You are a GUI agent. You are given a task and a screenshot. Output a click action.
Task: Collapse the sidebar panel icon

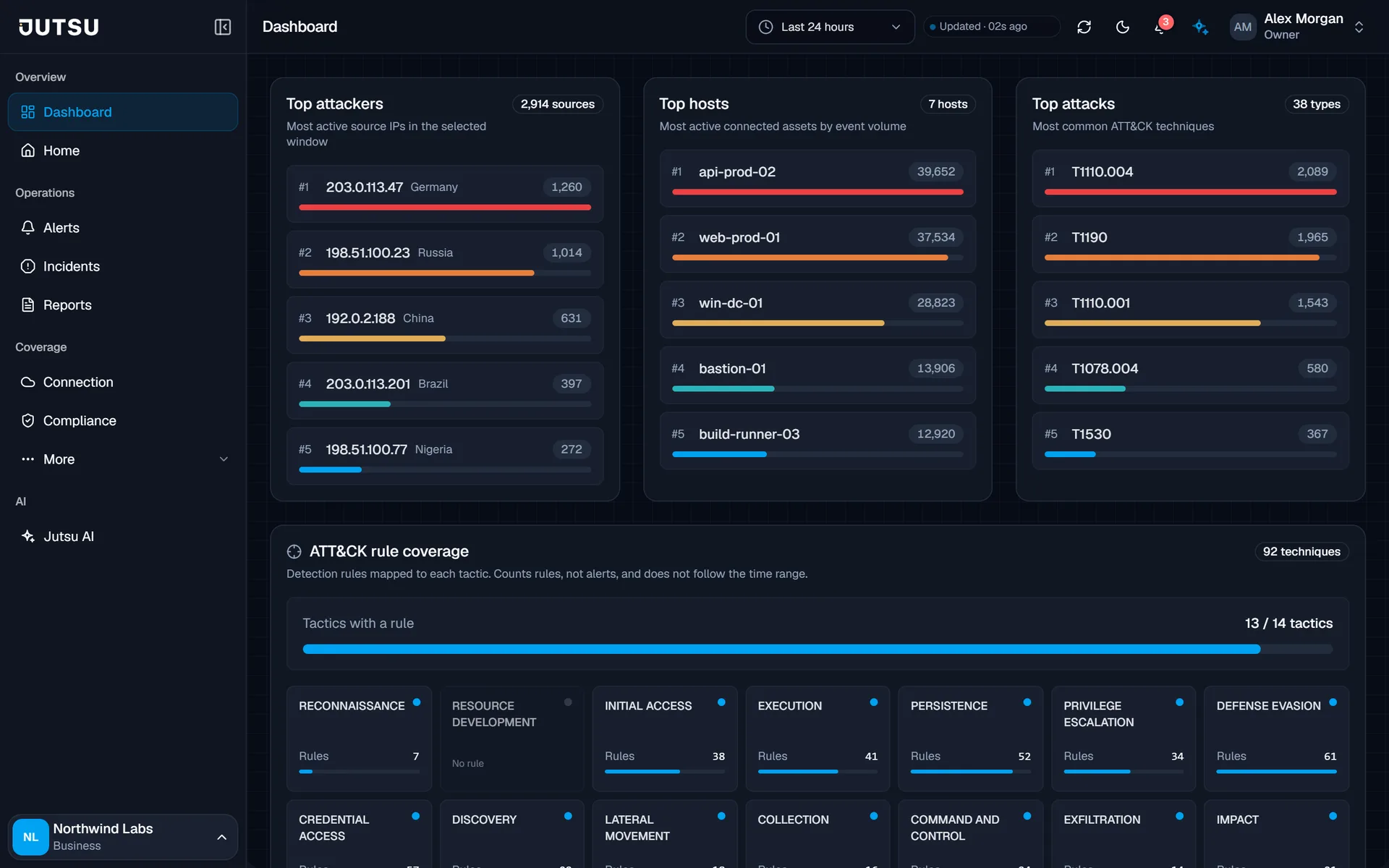point(222,27)
